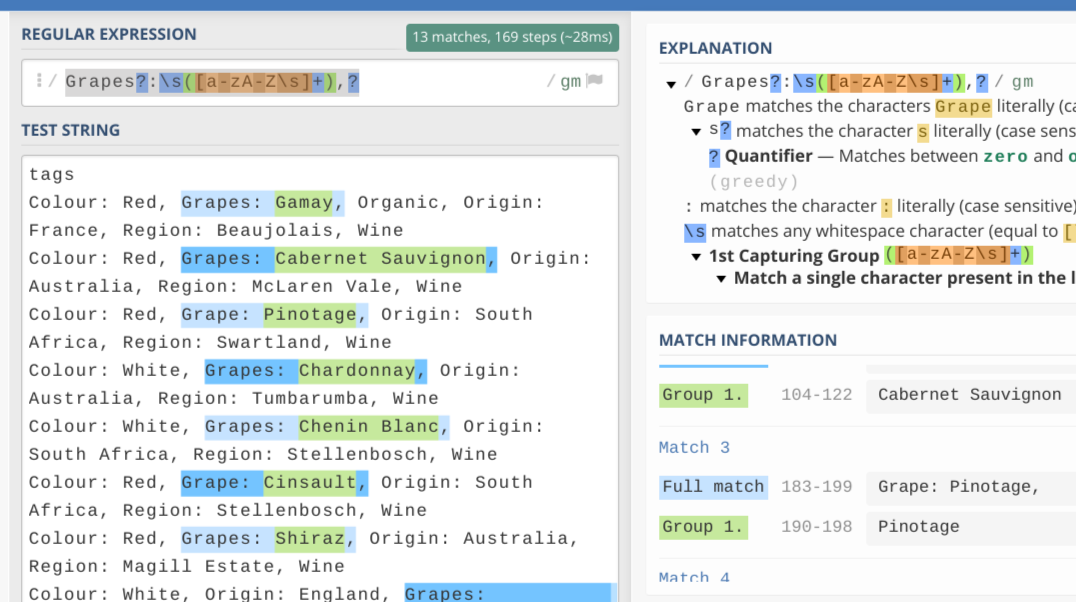Click the highlighted "Chenin Blanc" match
Viewport: 1076px width, 602px height.
coord(369,426)
